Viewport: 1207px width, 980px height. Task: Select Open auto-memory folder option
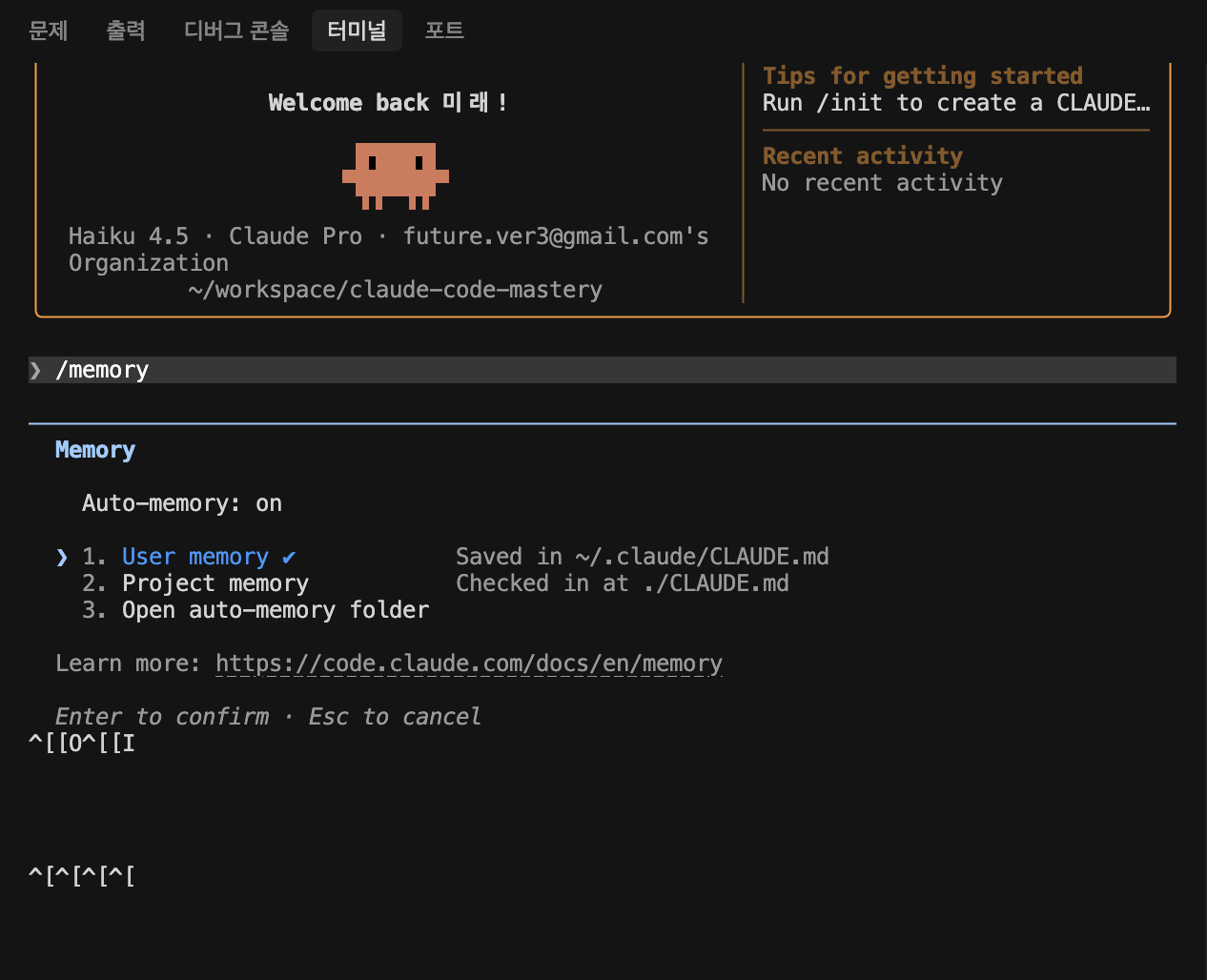(x=276, y=610)
